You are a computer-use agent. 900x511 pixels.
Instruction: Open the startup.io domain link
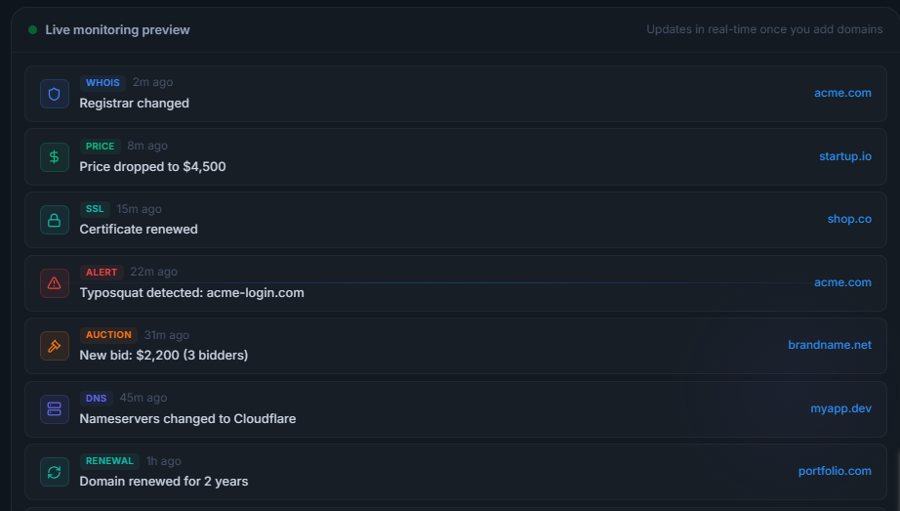845,156
